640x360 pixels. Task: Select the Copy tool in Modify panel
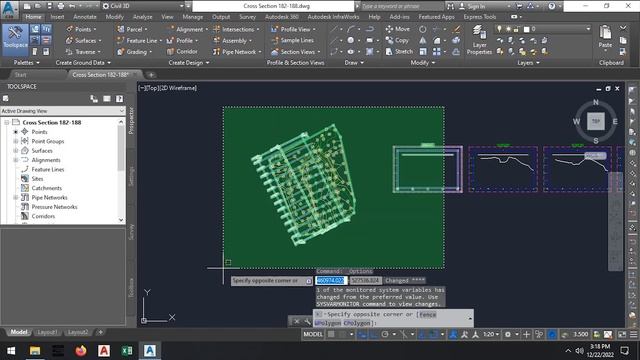pos(397,40)
